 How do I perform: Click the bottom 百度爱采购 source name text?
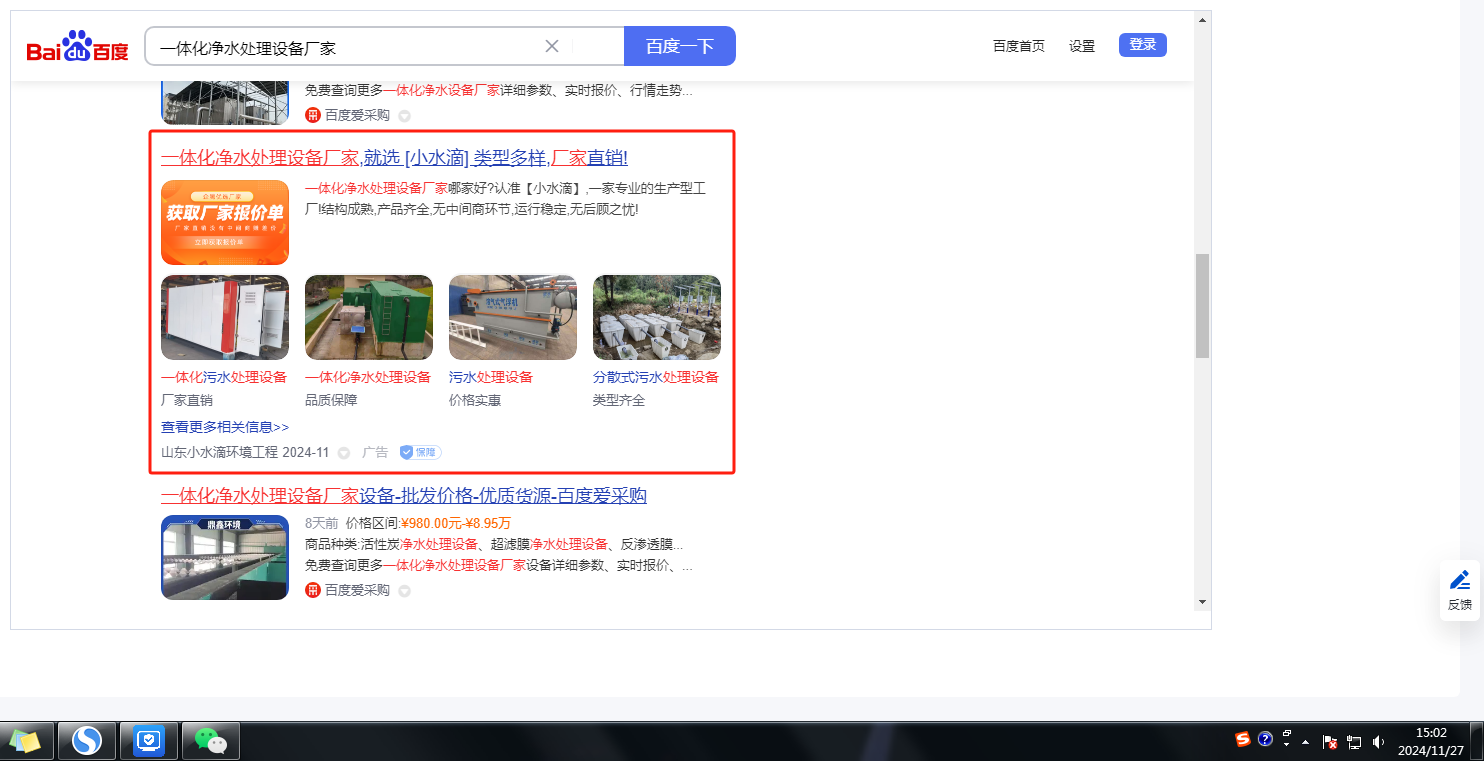point(357,591)
